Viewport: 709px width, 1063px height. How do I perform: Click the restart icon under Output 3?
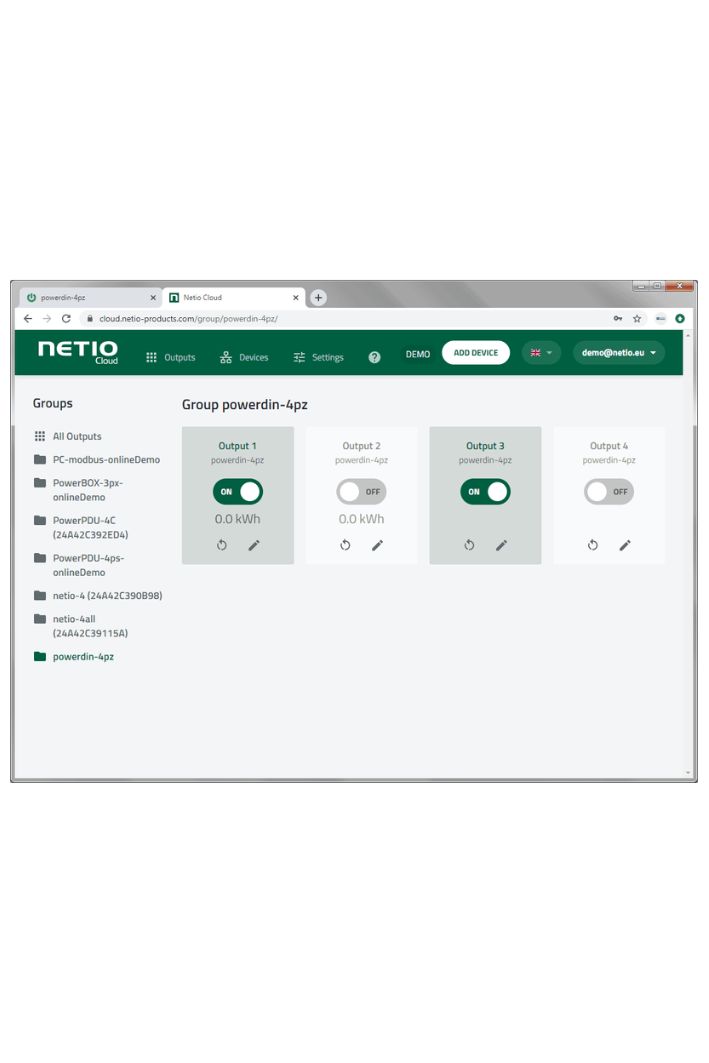click(x=469, y=545)
